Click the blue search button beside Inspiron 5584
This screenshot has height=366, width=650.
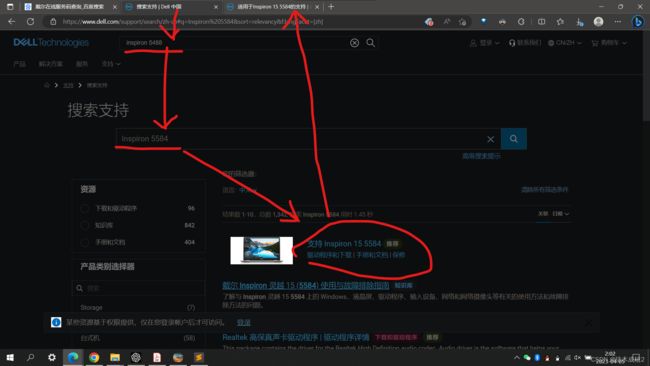tap(514, 139)
